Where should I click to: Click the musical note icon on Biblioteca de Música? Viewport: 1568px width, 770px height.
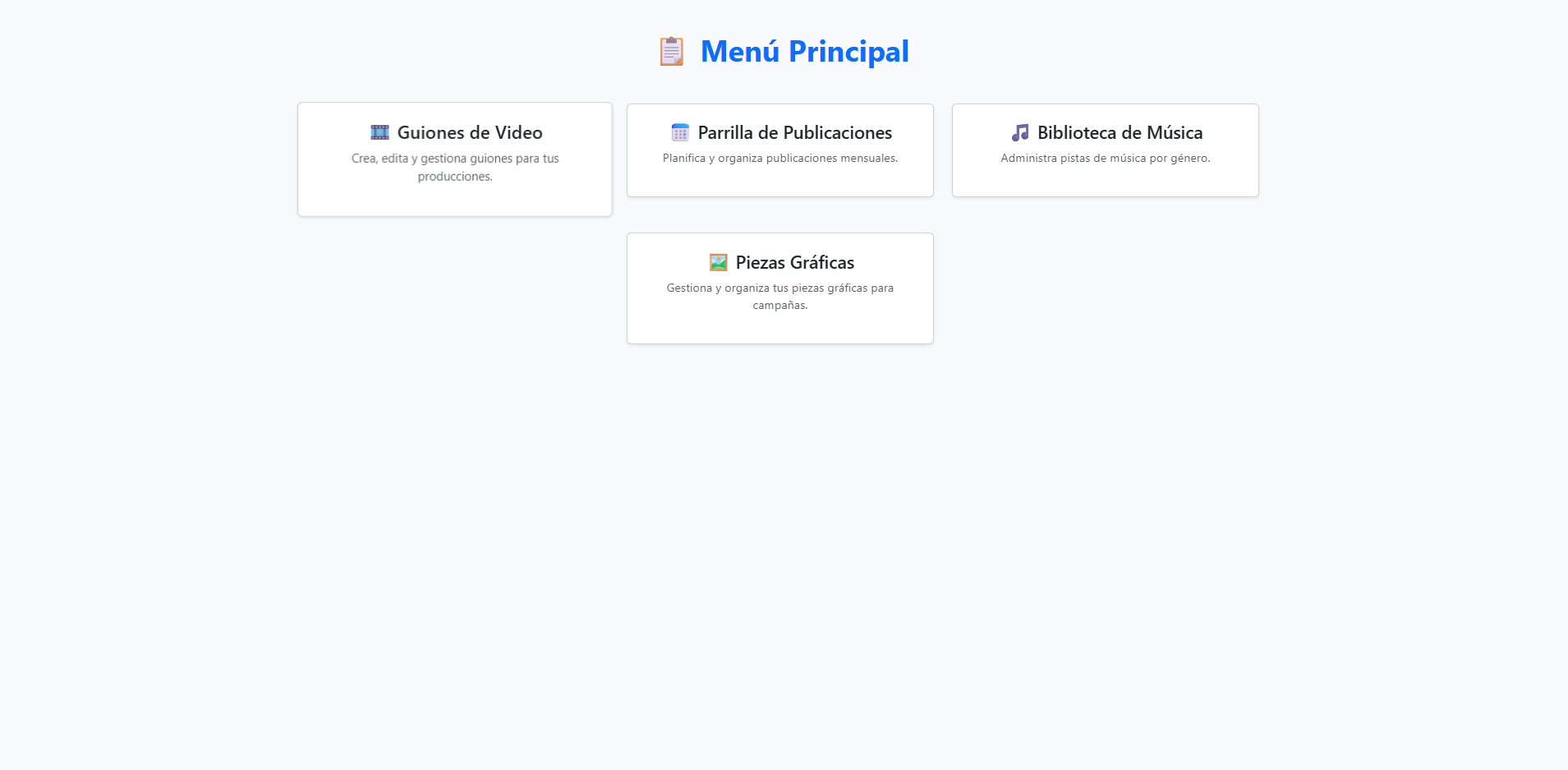[x=1019, y=131]
